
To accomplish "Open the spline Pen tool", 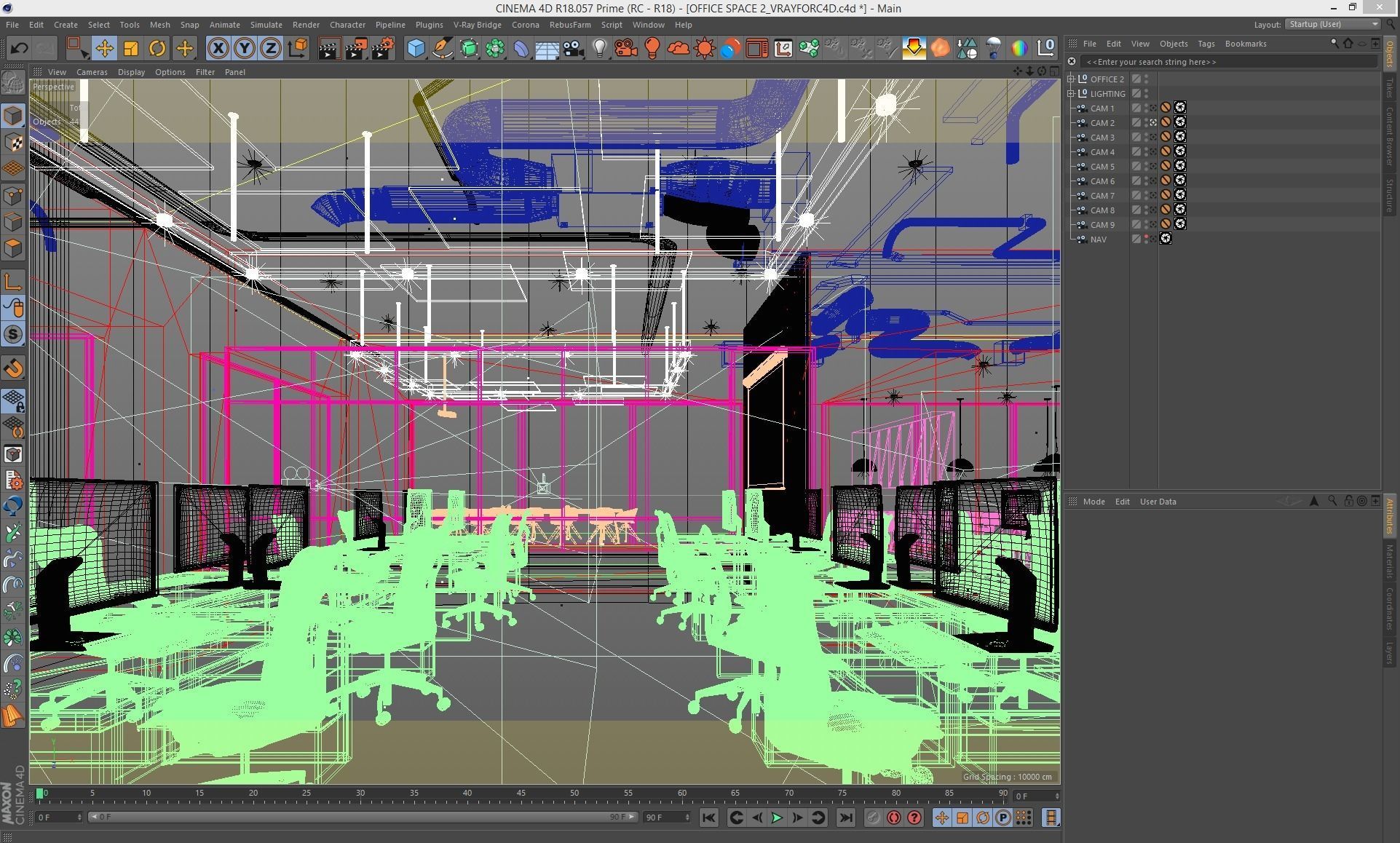I will pyautogui.click(x=442, y=49).
